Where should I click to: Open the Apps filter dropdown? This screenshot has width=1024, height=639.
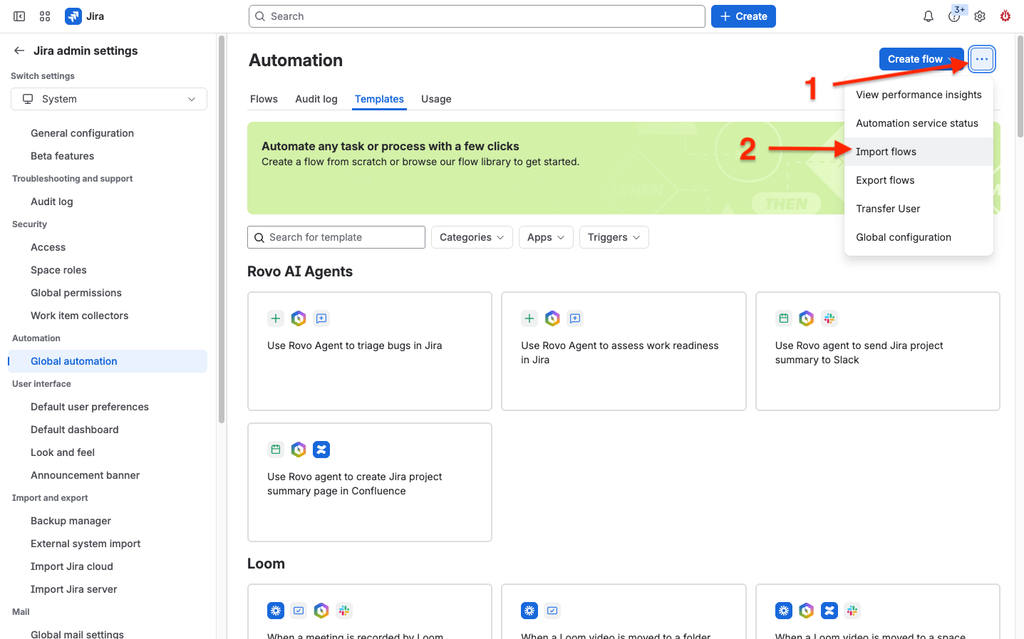click(546, 237)
